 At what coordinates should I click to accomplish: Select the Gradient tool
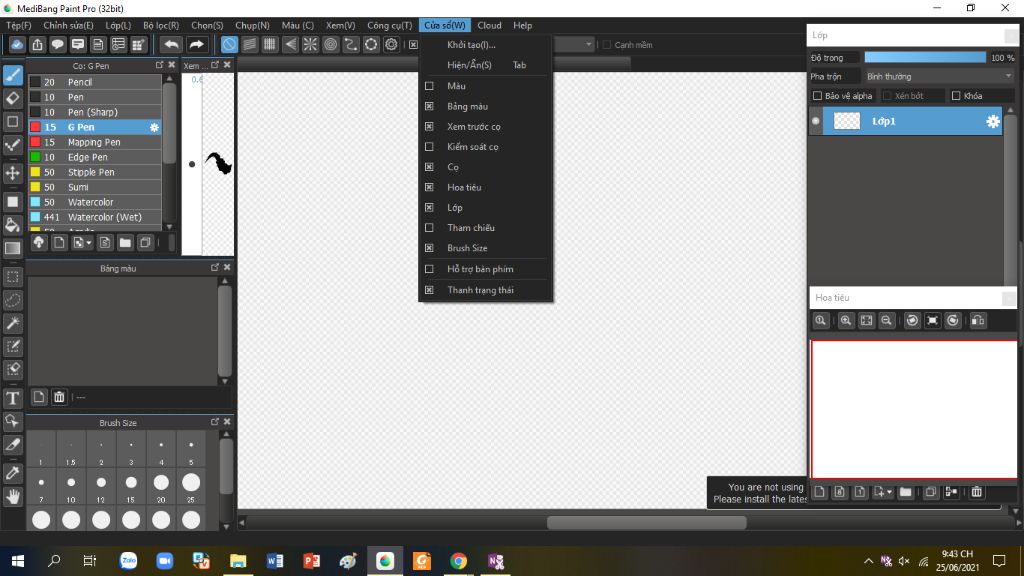(12, 248)
